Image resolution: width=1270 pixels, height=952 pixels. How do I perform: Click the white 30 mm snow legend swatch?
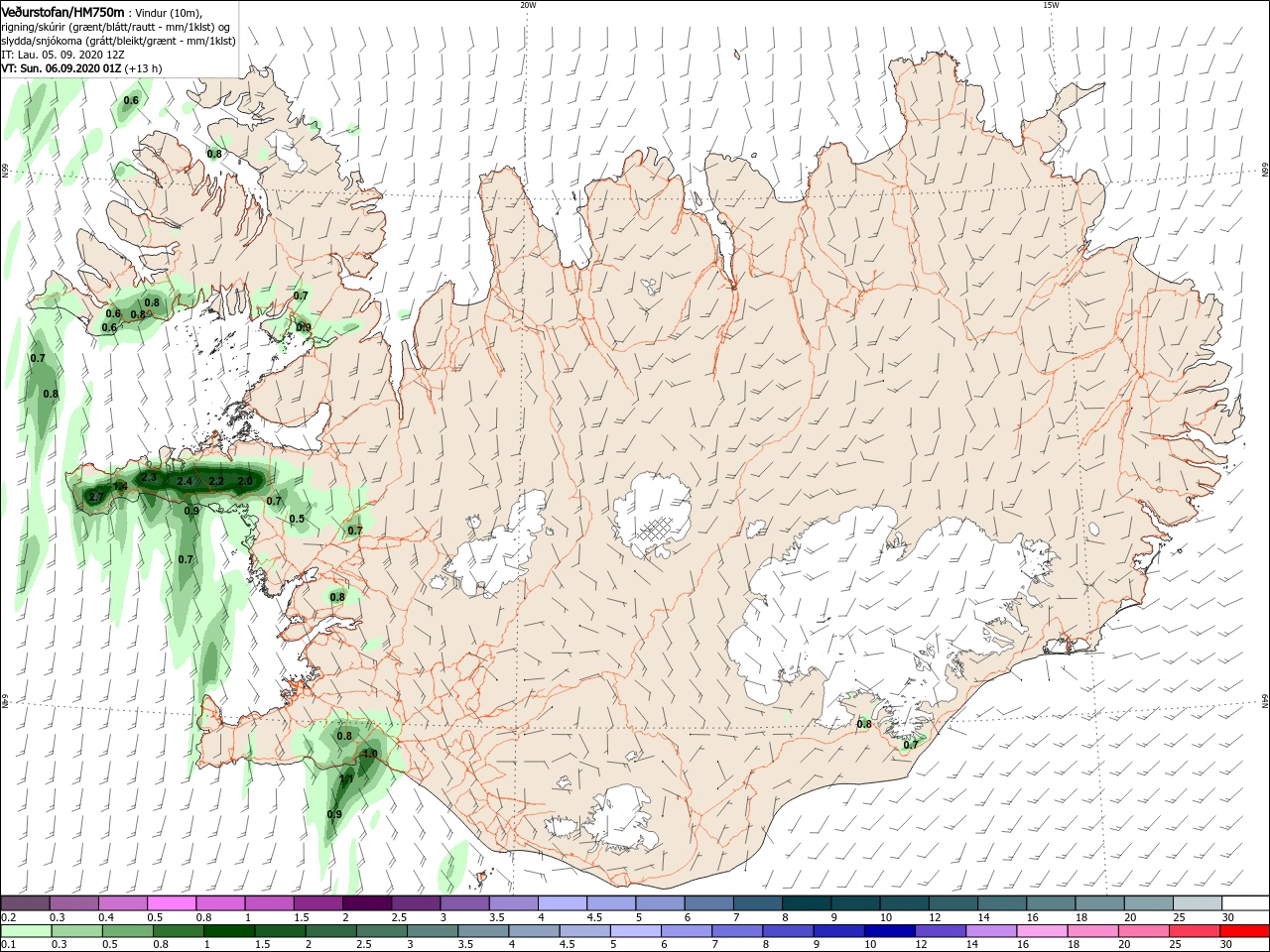coord(1244,902)
